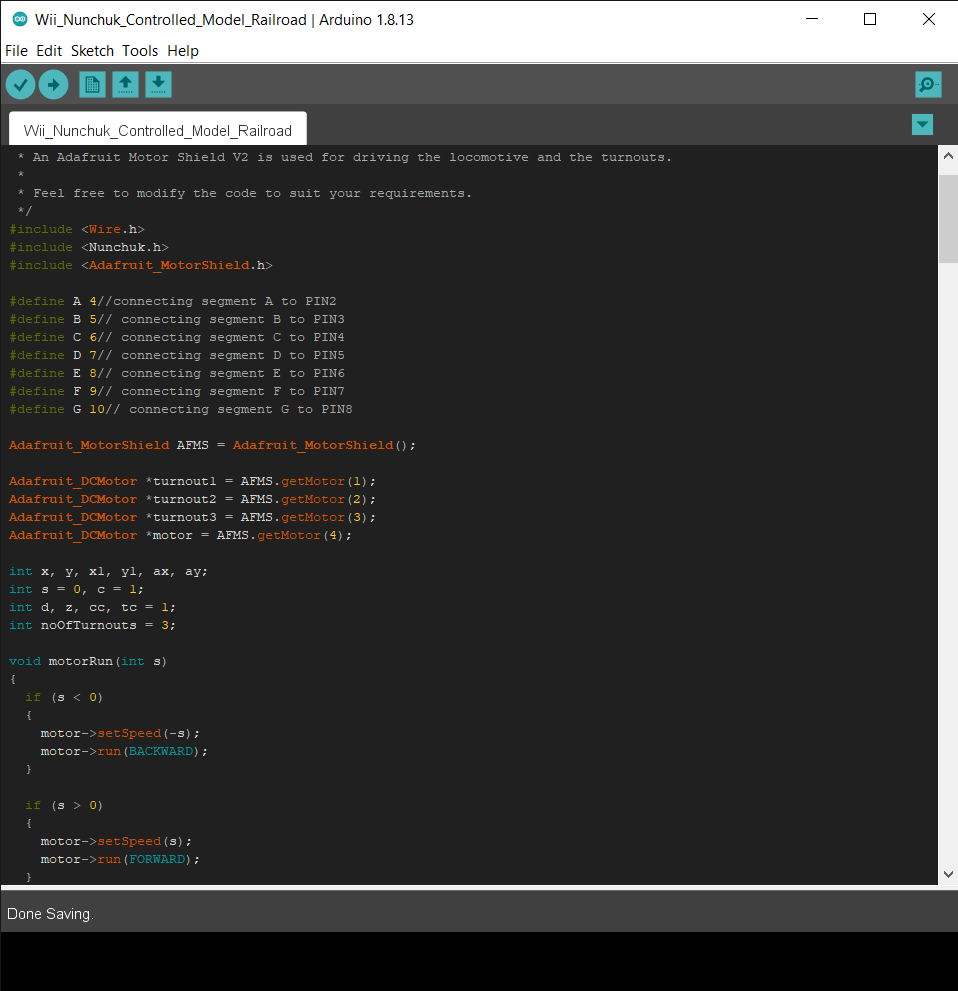Click the '*turnout2 = AFMS.getMotor(2)' line

(192, 499)
